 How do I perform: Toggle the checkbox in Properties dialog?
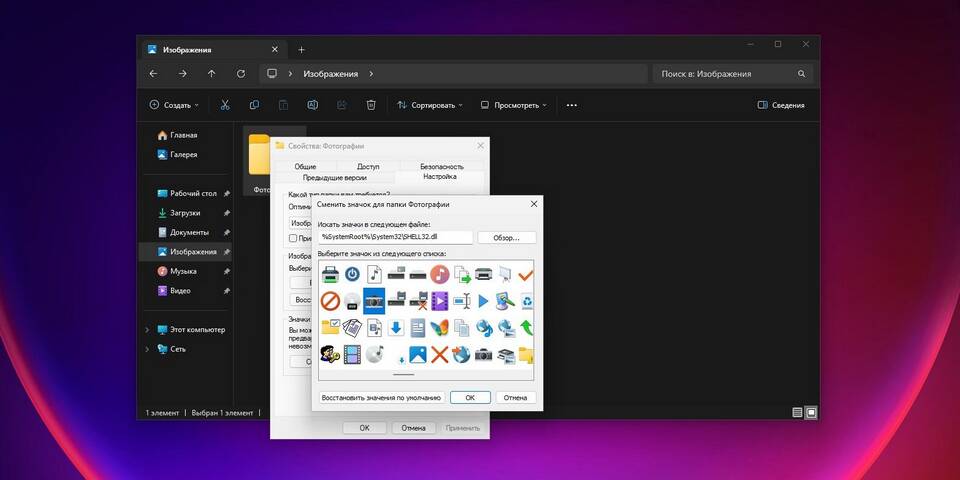point(293,238)
